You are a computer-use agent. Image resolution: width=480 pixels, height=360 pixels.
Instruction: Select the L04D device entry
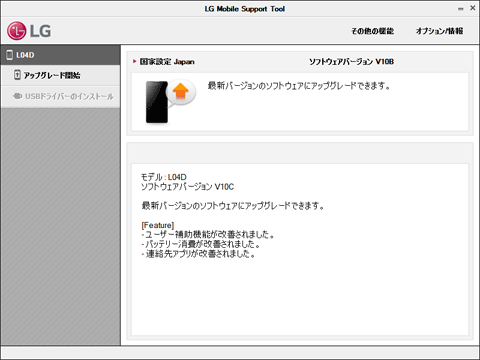click(x=60, y=55)
